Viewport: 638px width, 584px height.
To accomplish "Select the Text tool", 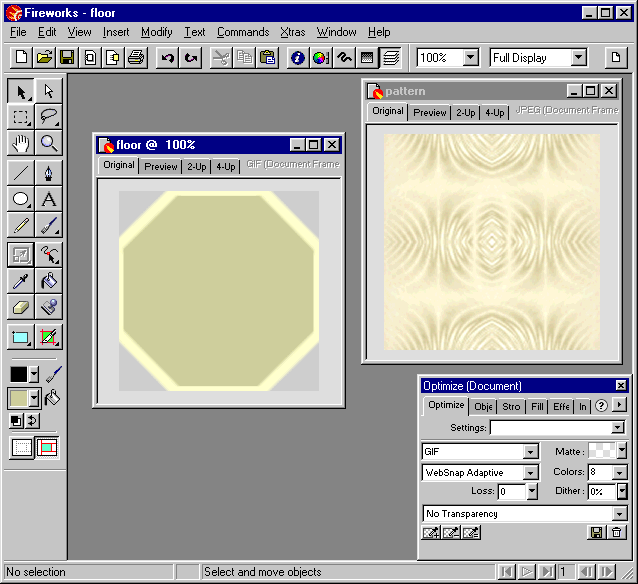I will (x=48, y=199).
